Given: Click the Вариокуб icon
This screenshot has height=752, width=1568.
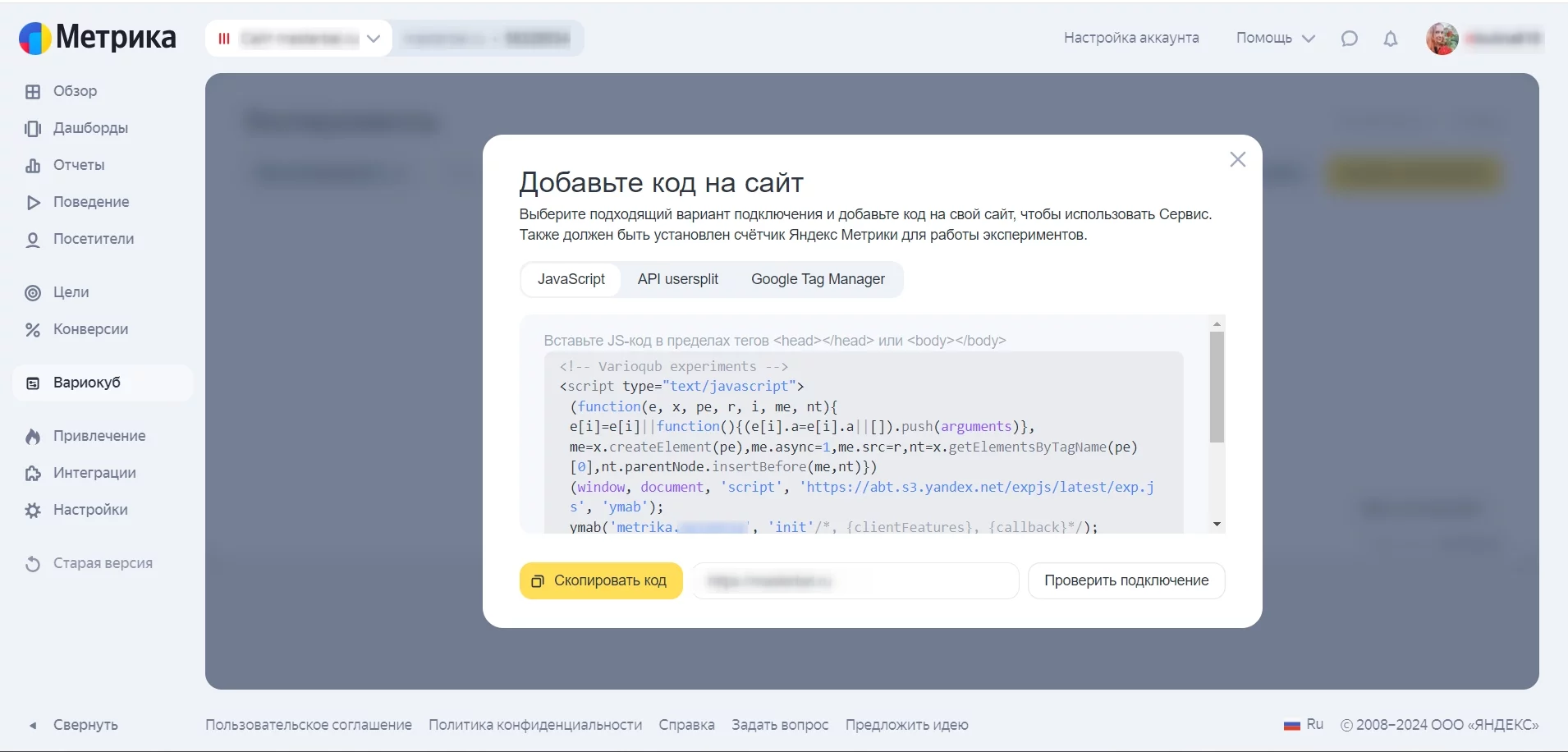Looking at the screenshot, I should (33, 383).
